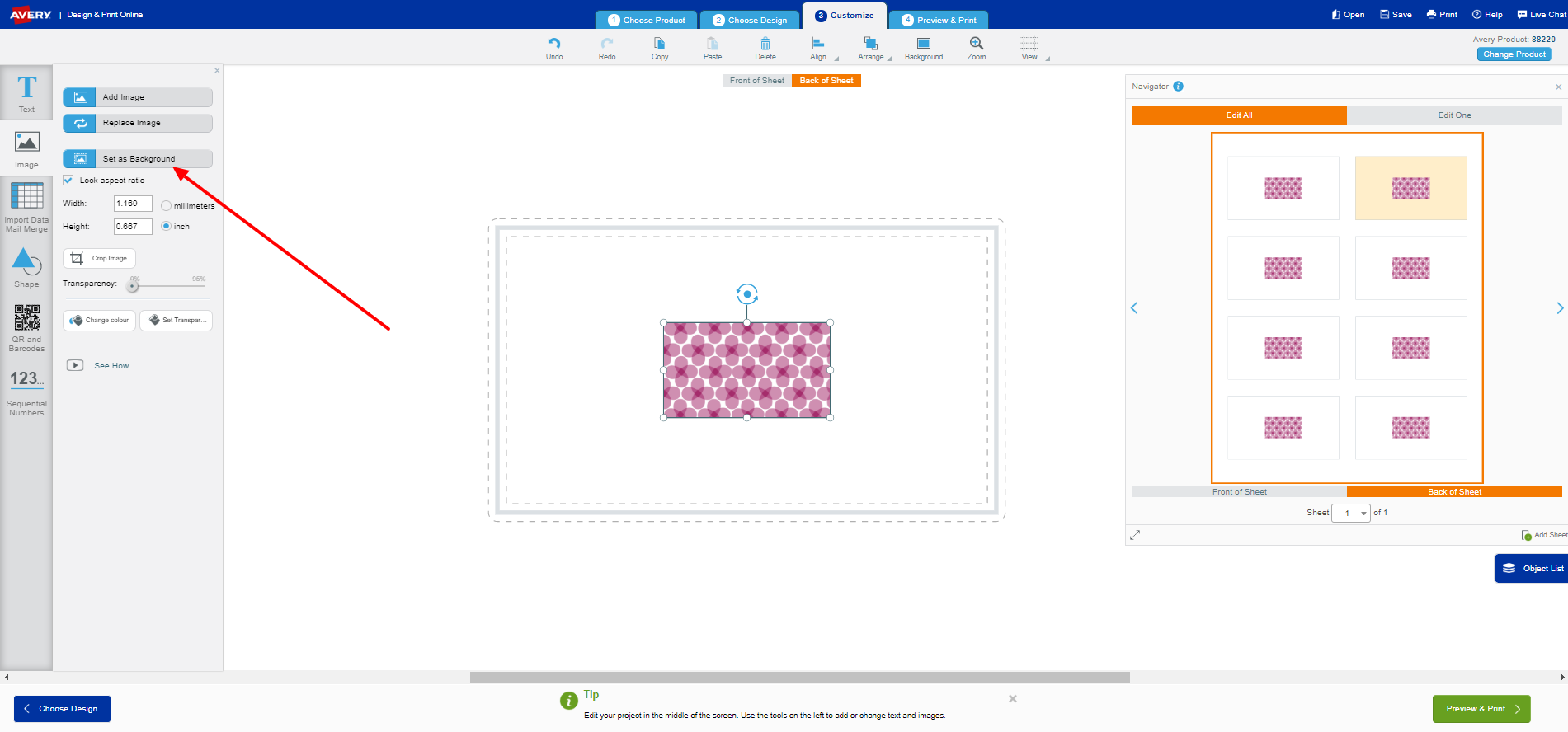
Task: Click Set as Background button
Action: coord(138,158)
